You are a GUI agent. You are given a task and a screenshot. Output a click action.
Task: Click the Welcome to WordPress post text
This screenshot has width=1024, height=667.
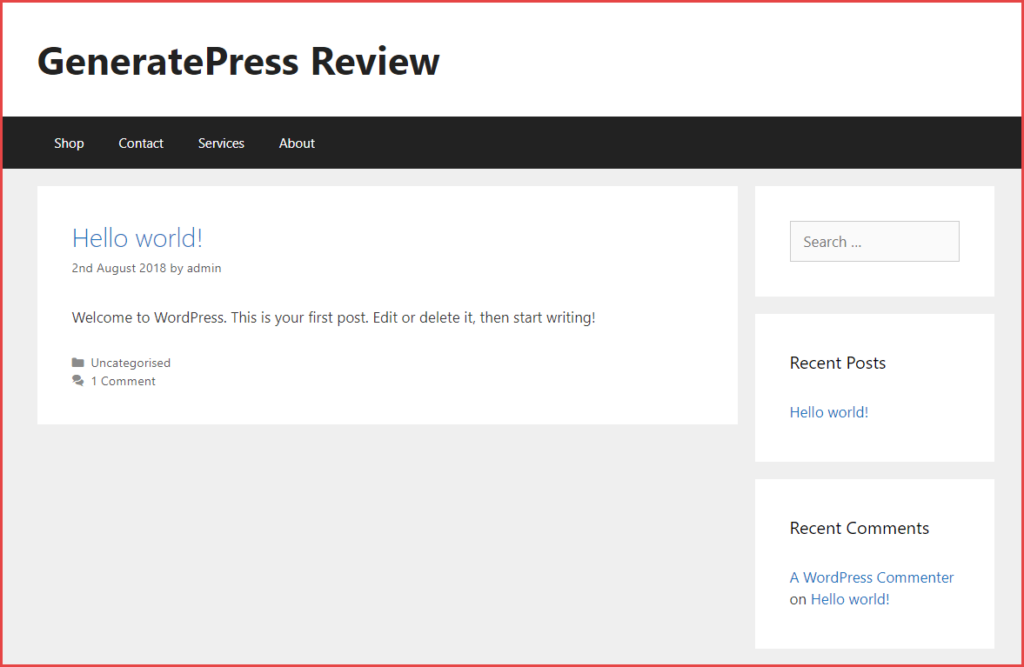[x=333, y=317]
